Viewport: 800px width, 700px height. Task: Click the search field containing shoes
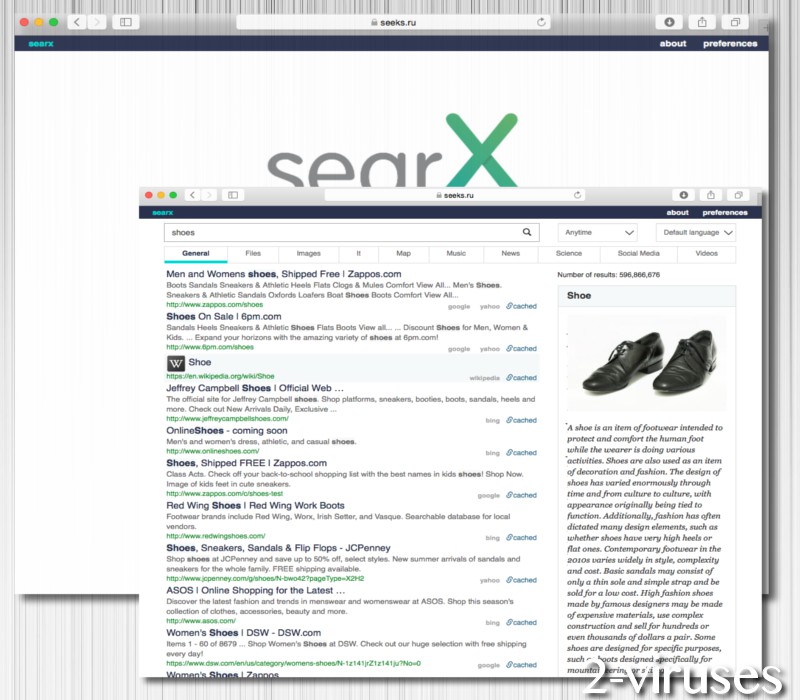coord(340,232)
